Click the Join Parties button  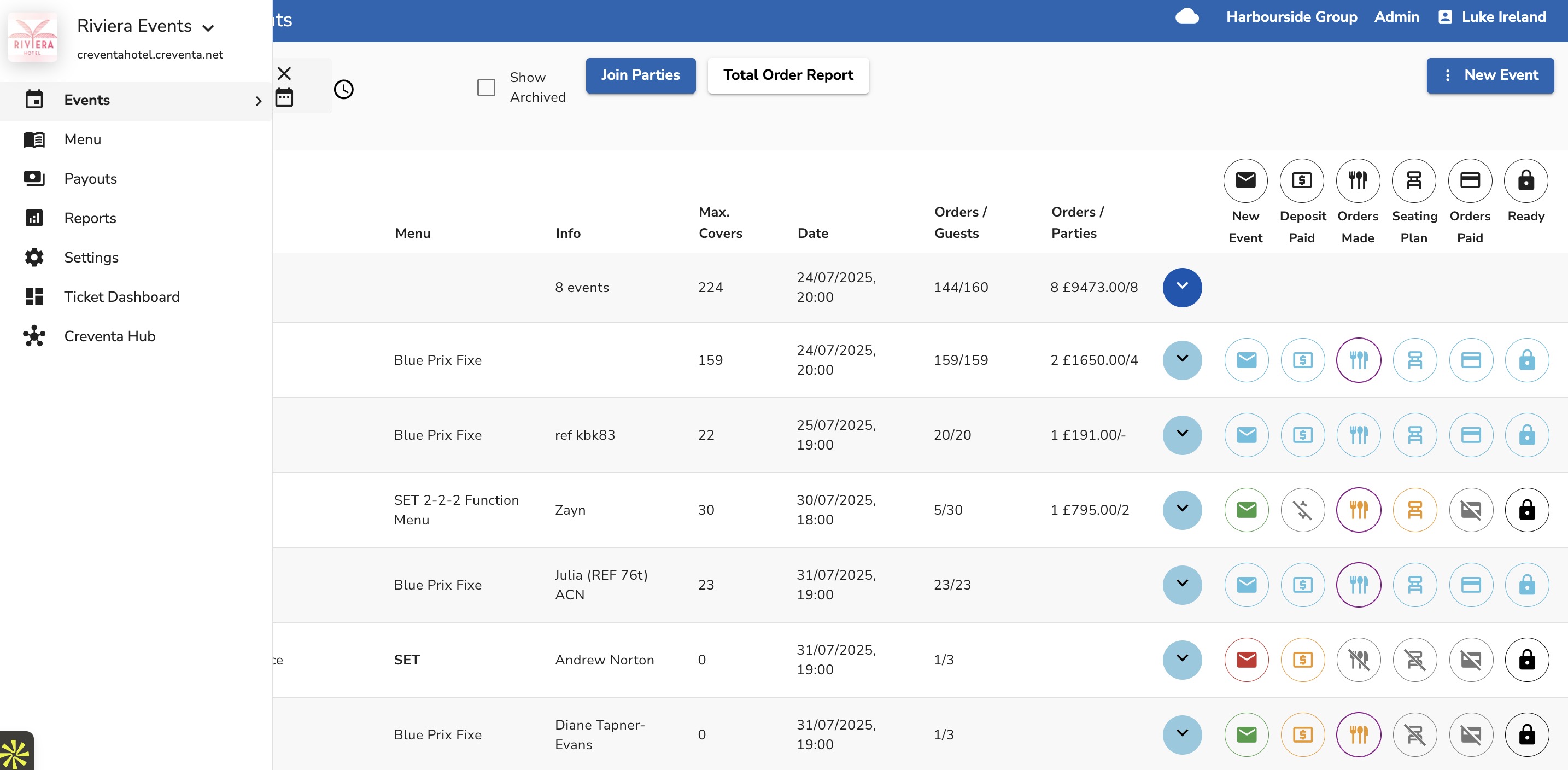tap(640, 75)
